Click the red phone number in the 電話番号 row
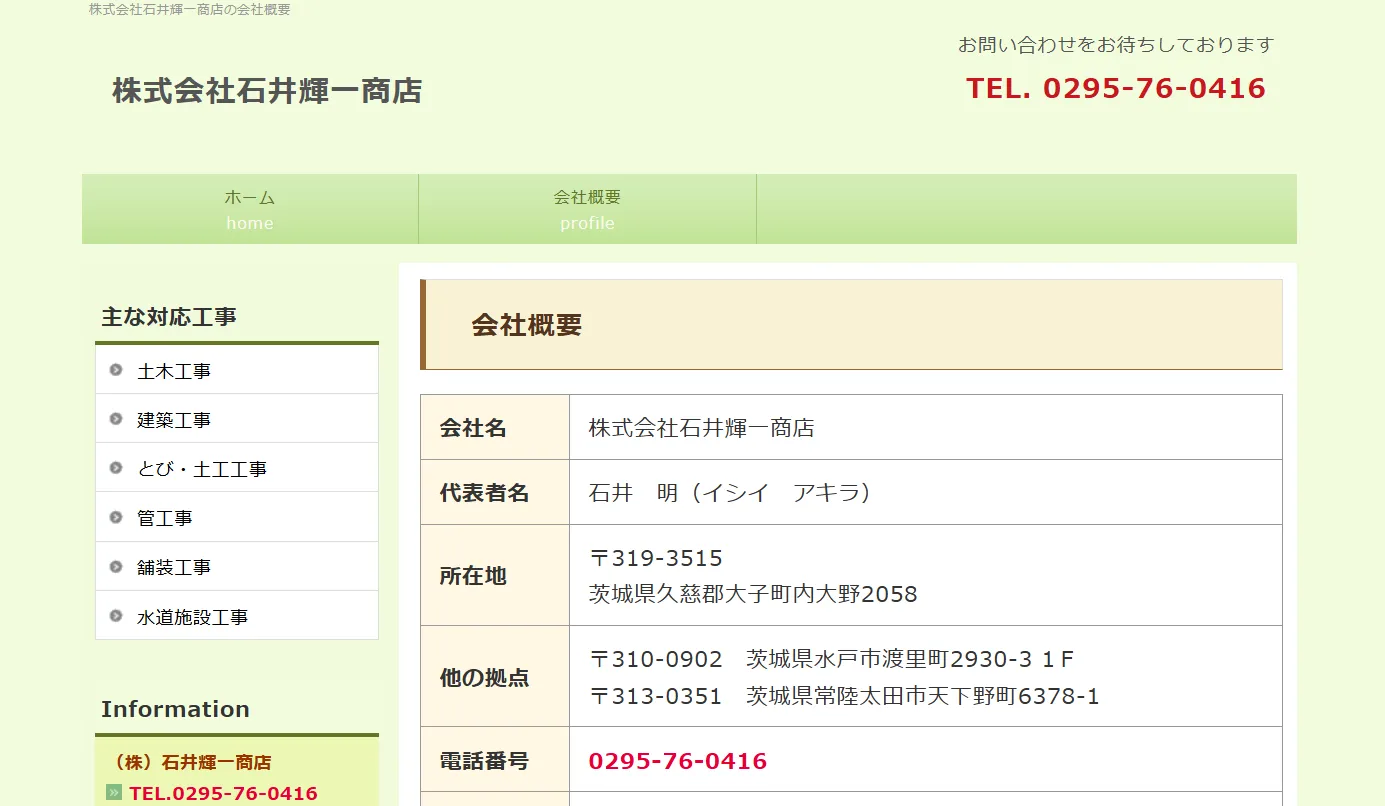1385x806 pixels. click(677, 761)
